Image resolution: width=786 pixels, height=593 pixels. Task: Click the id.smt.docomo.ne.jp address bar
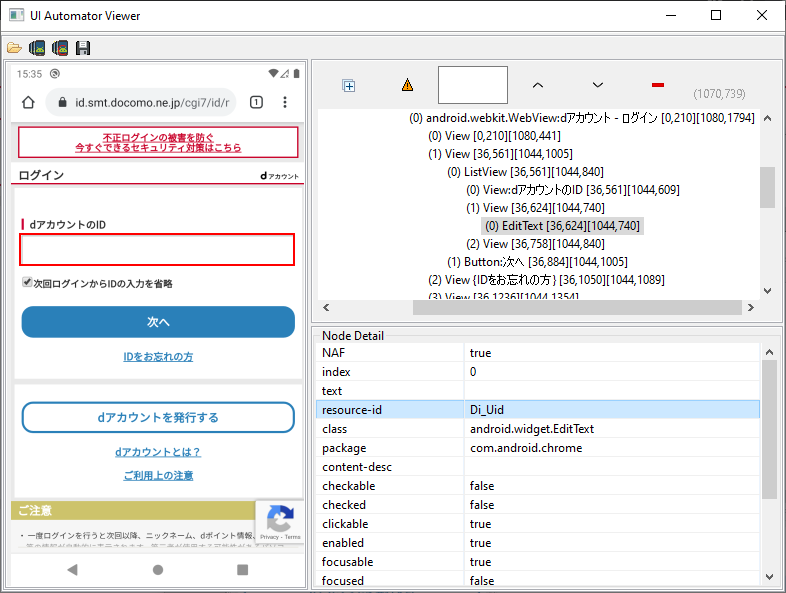coord(141,102)
